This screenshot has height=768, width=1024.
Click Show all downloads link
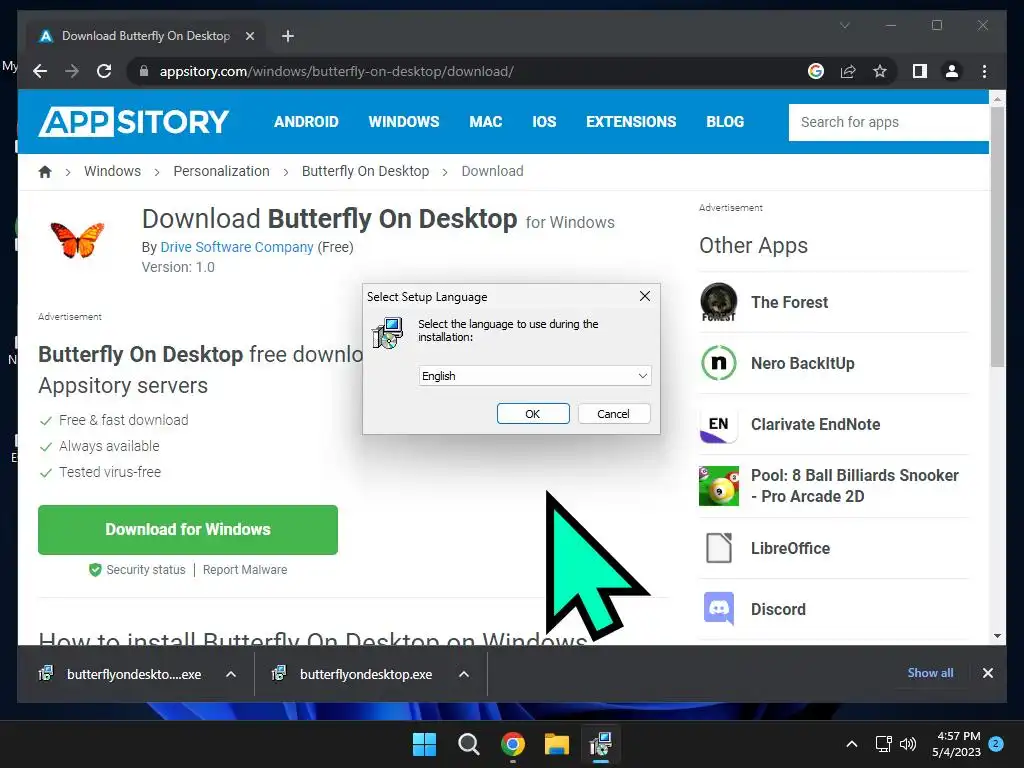930,673
